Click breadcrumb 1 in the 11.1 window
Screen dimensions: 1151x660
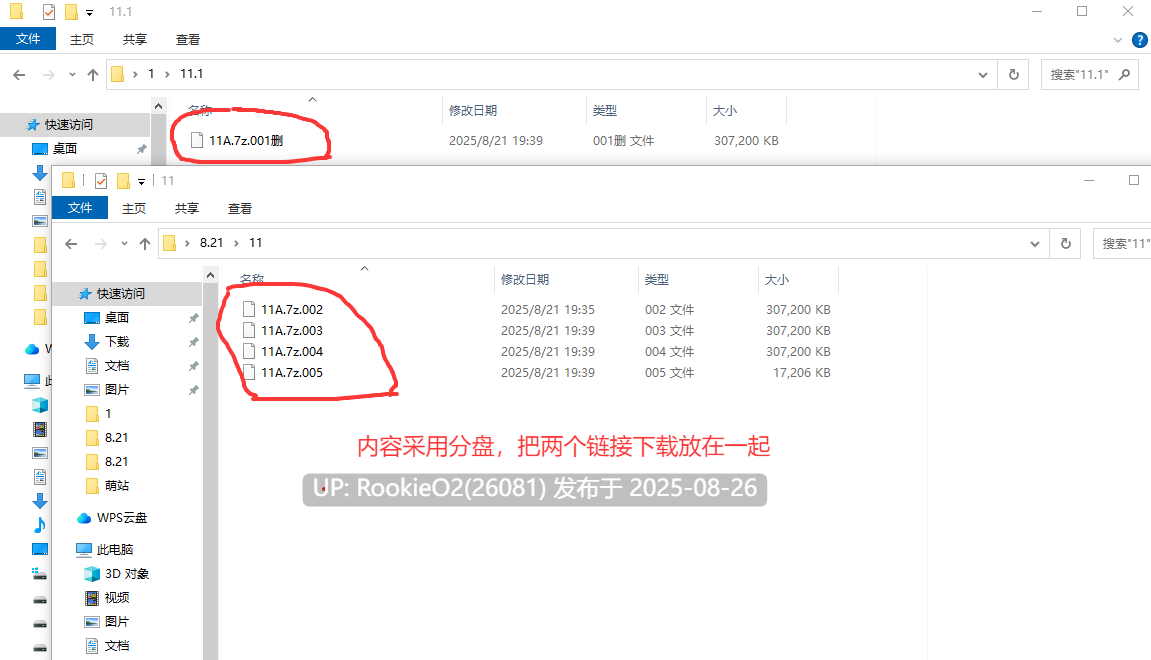151,74
